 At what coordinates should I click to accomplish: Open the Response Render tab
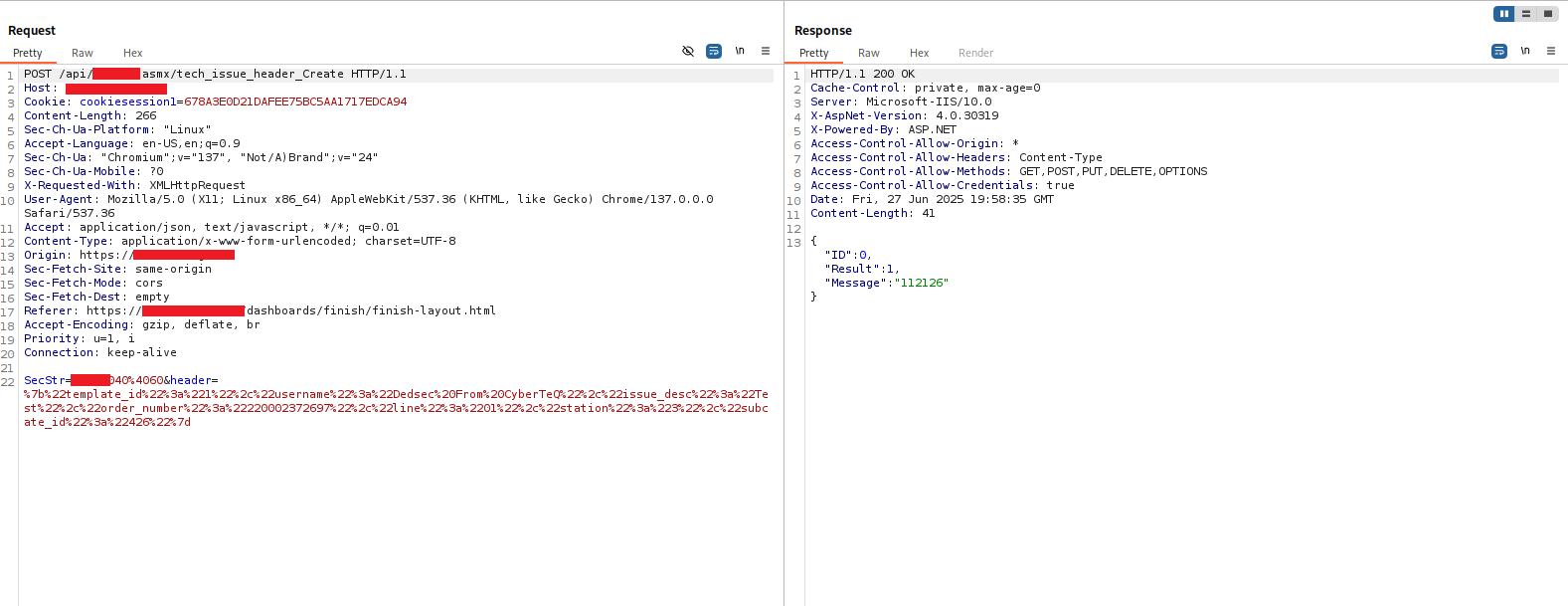click(976, 53)
